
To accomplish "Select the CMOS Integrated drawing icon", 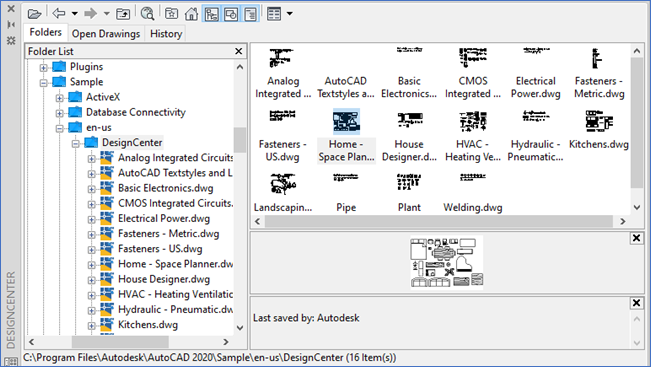I will (472, 58).
